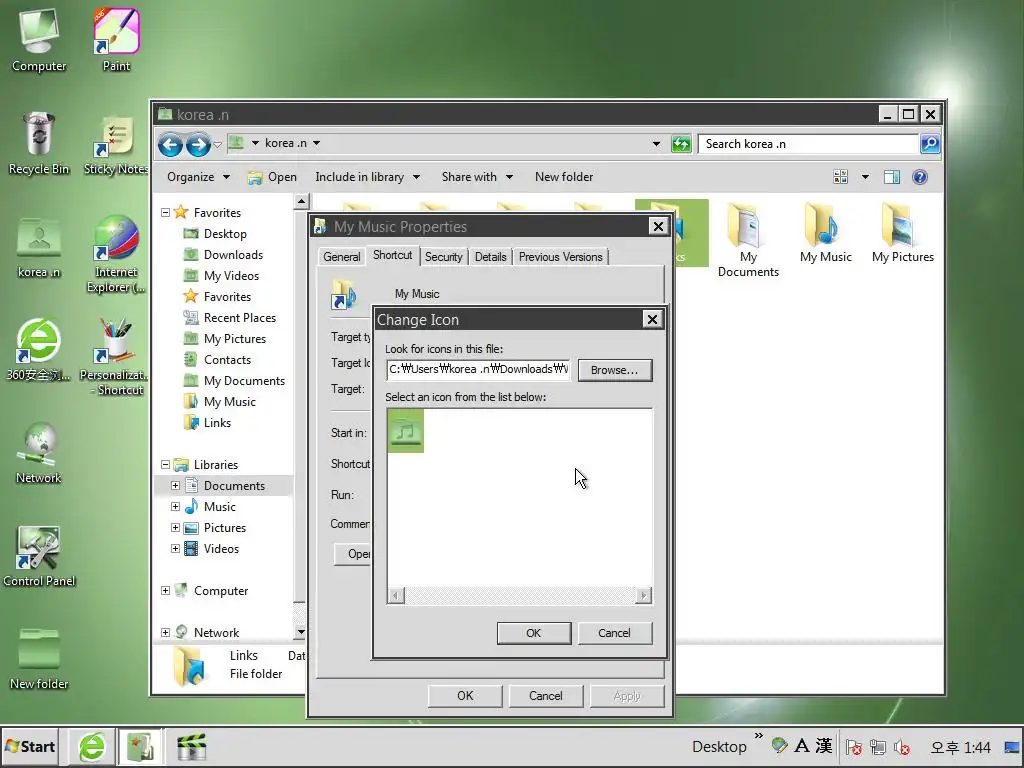Collapse the Libraries tree group
Image resolution: width=1024 pixels, height=768 pixels.
pyautogui.click(x=166, y=465)
